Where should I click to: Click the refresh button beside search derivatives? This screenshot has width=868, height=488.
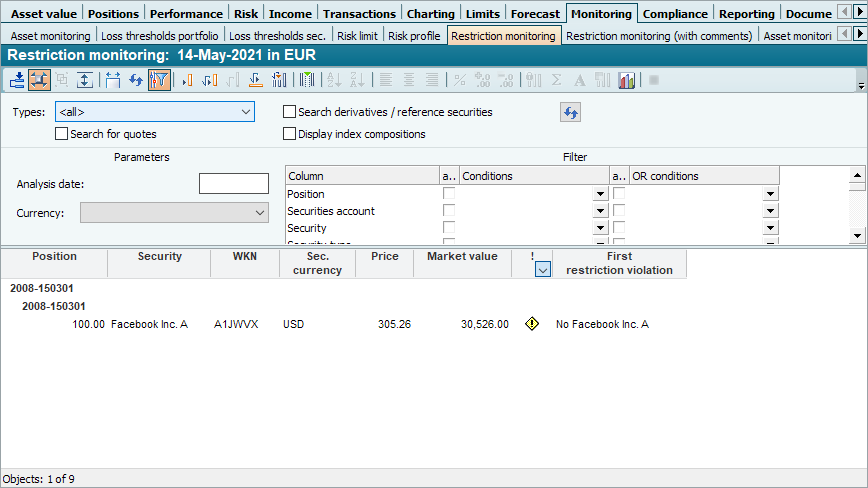570,113
